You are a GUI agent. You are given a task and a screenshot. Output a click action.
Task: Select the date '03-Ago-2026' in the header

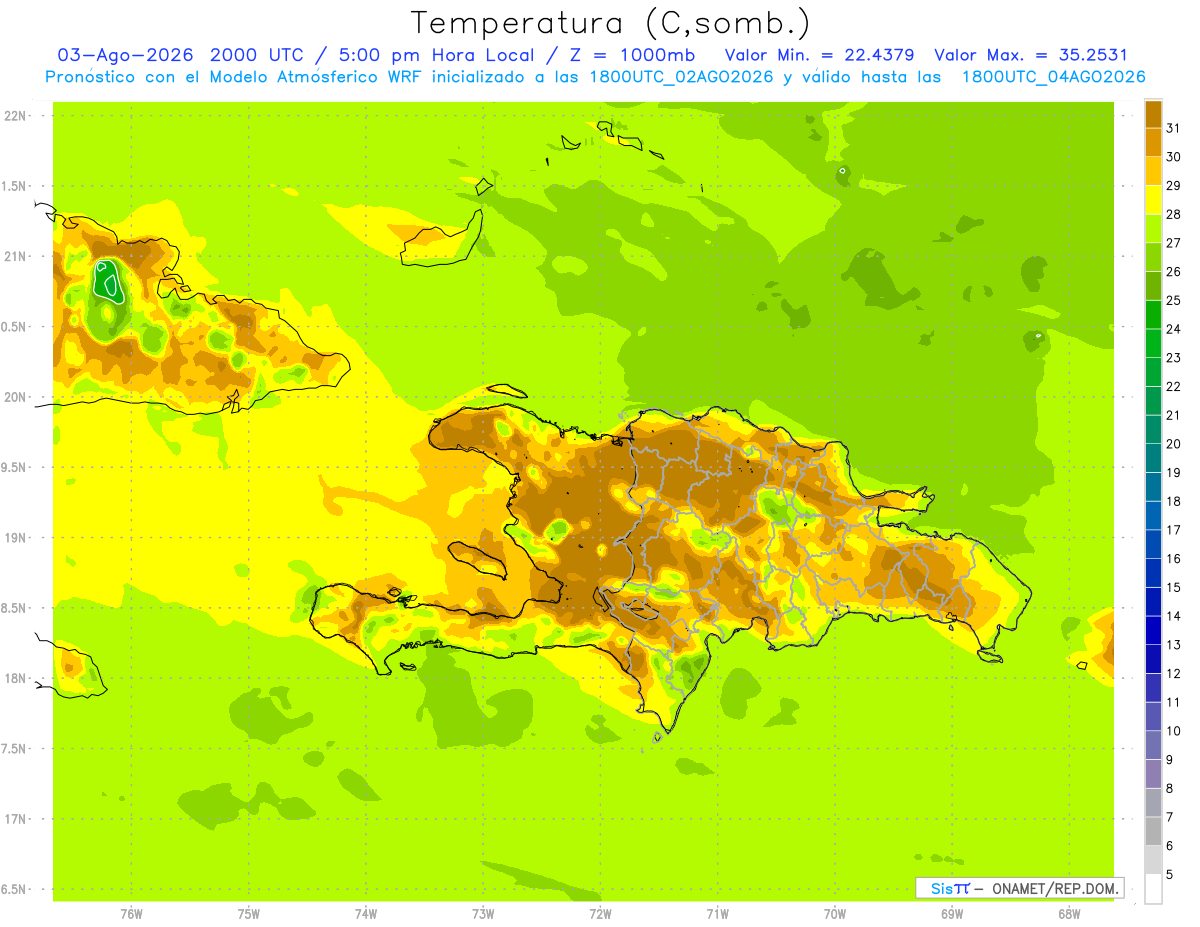pos(126,55)
